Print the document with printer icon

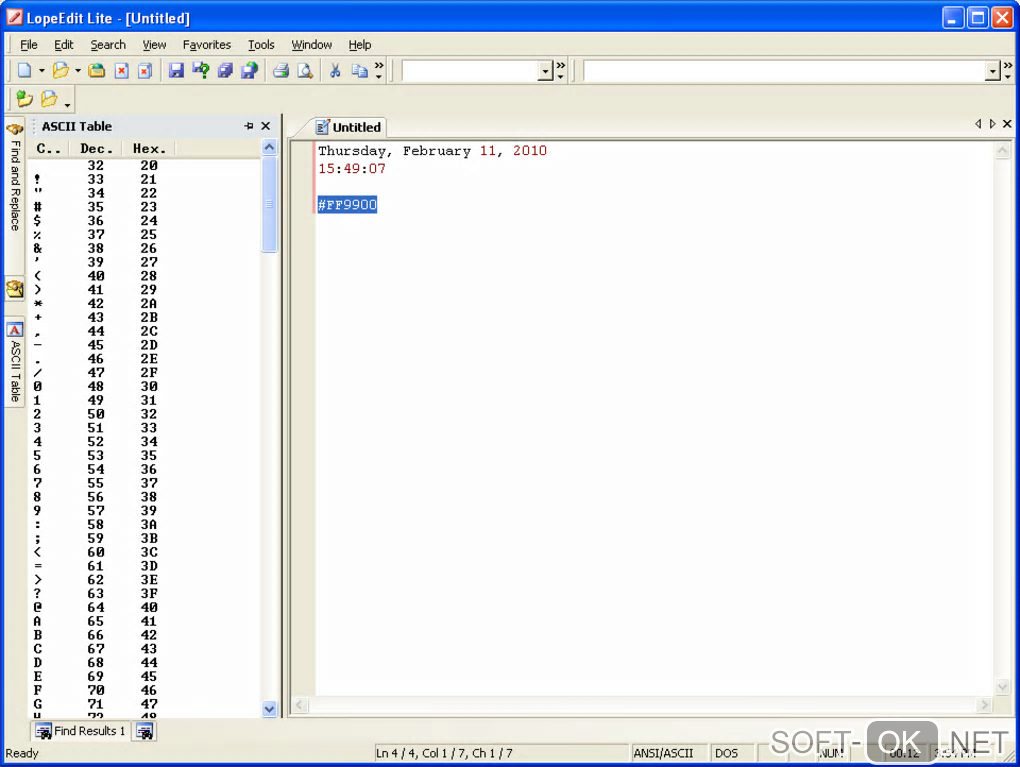(x=281, y=70)
